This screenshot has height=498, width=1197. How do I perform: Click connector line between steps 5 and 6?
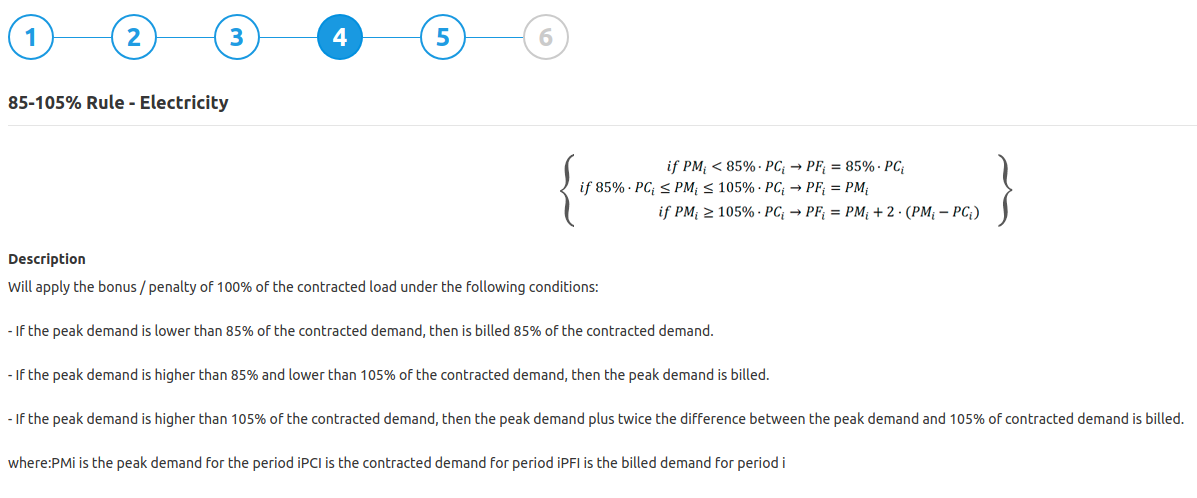(x=495, y=37)
